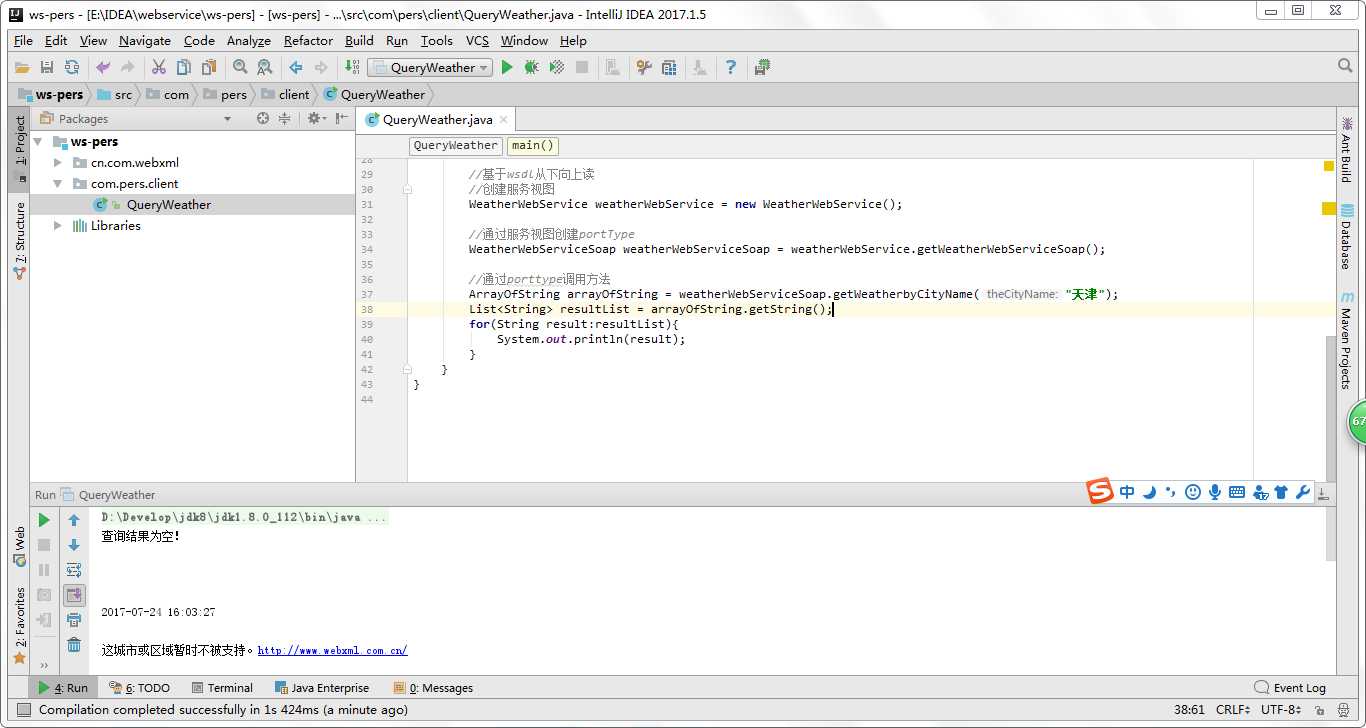
Task: Open the UTF-8 encoding dropdown
Action: (1280, 710)
